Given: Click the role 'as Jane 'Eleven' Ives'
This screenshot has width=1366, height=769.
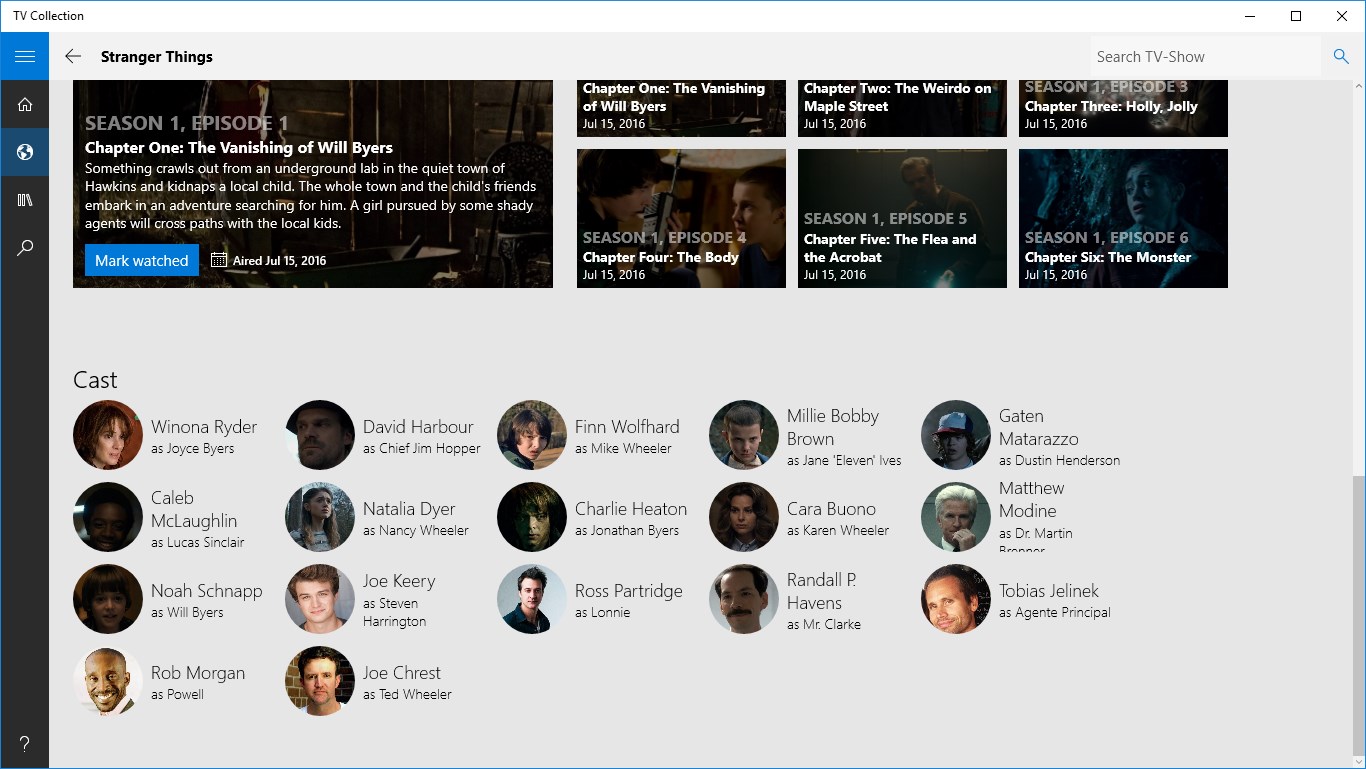Looking at the screenshot, I should (844, 461).
